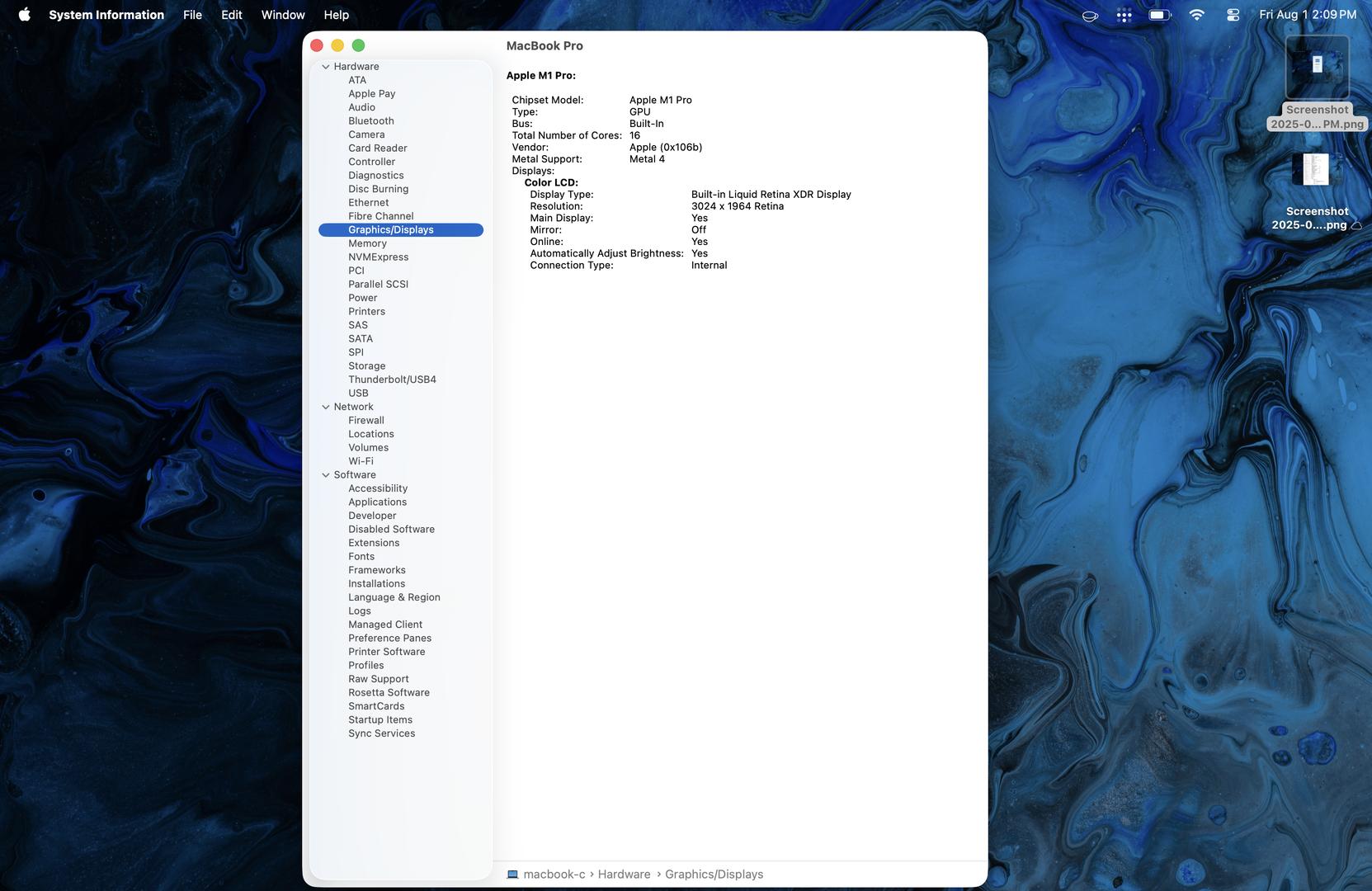The width and height of the screenshot is (1372, 891).
Task: Click the ring-shaped menu bar icon
Action: [x=1090, y=15]
